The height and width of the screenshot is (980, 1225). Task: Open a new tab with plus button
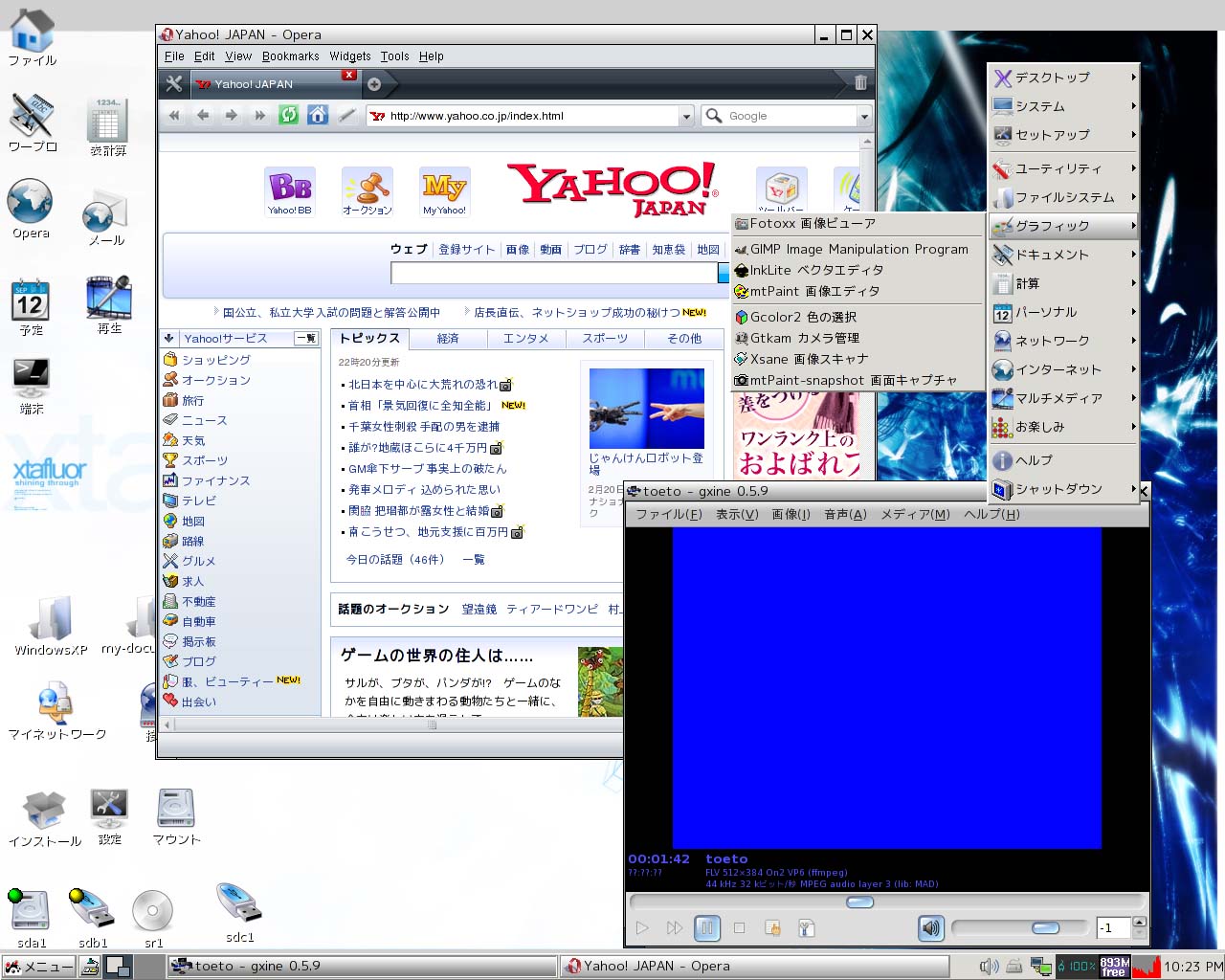pyautogui.click(x=374, y=84)
